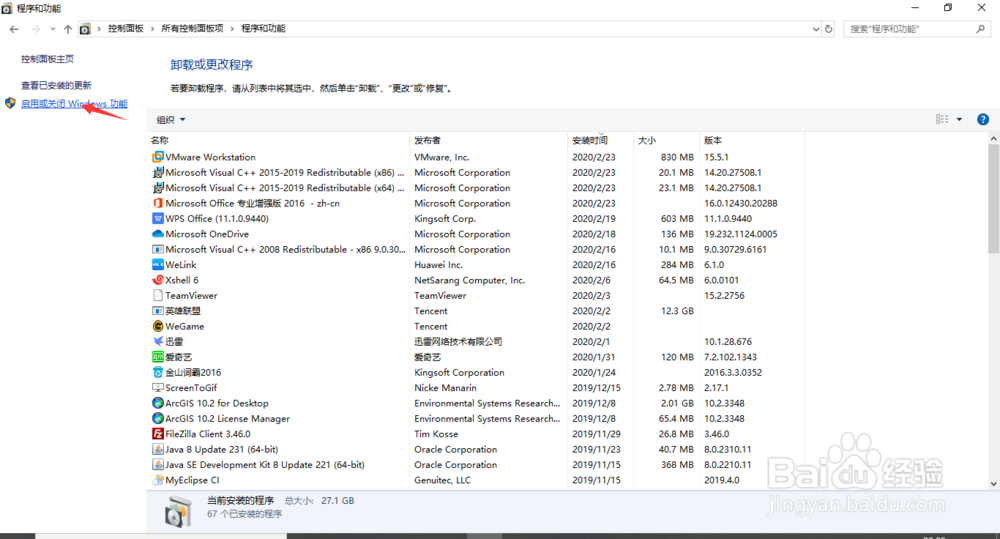Click the 爱奇艺 program icon

tap(158, 357)
